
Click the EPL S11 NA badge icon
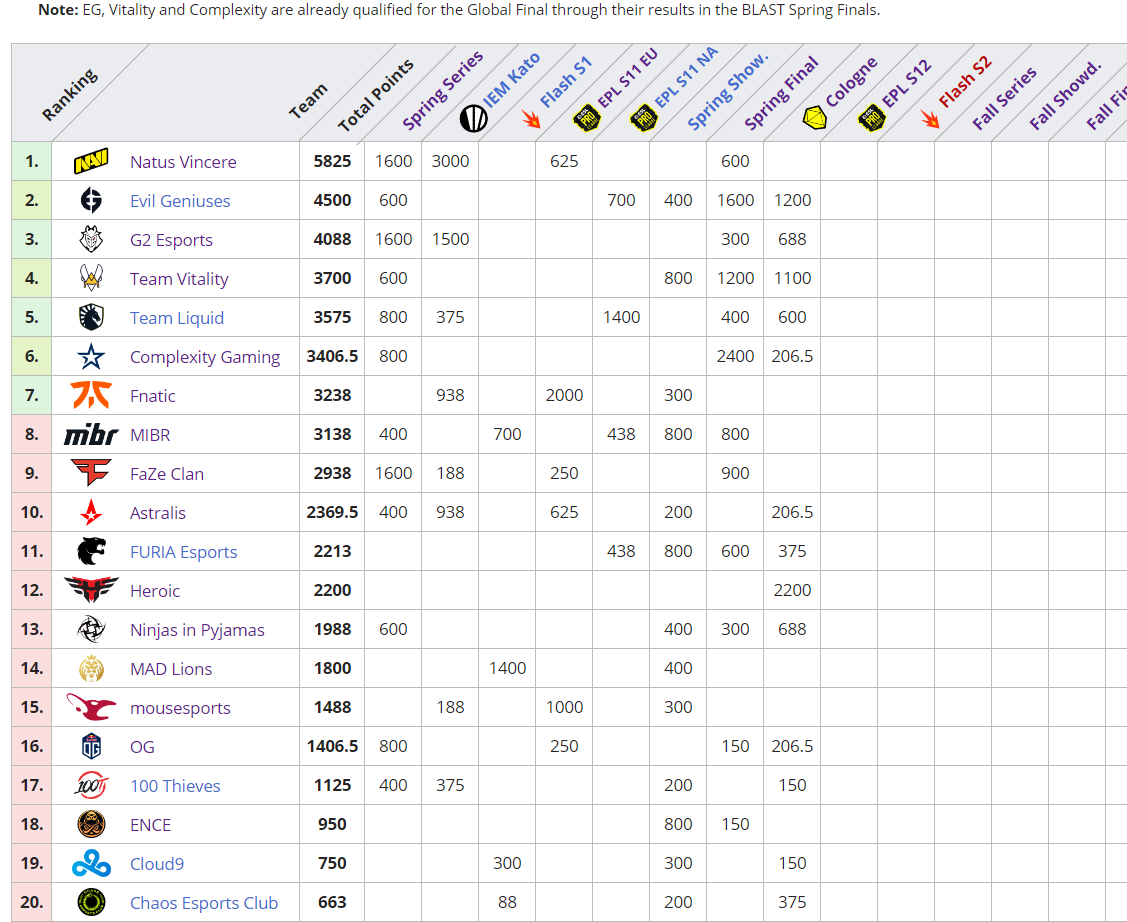click(x=644, y=118)
